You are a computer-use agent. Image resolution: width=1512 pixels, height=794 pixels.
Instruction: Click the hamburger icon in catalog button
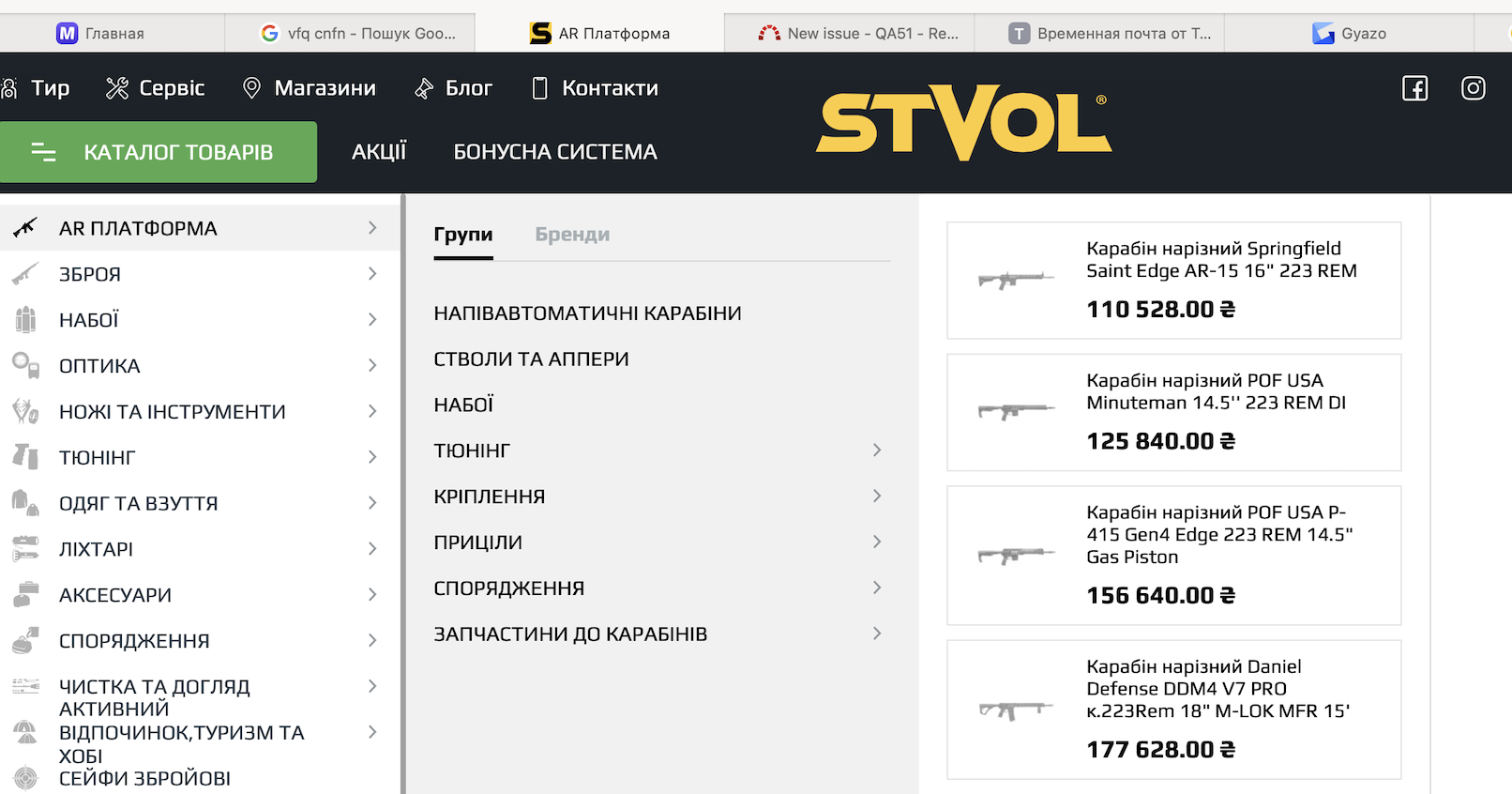tap(43, 152)
